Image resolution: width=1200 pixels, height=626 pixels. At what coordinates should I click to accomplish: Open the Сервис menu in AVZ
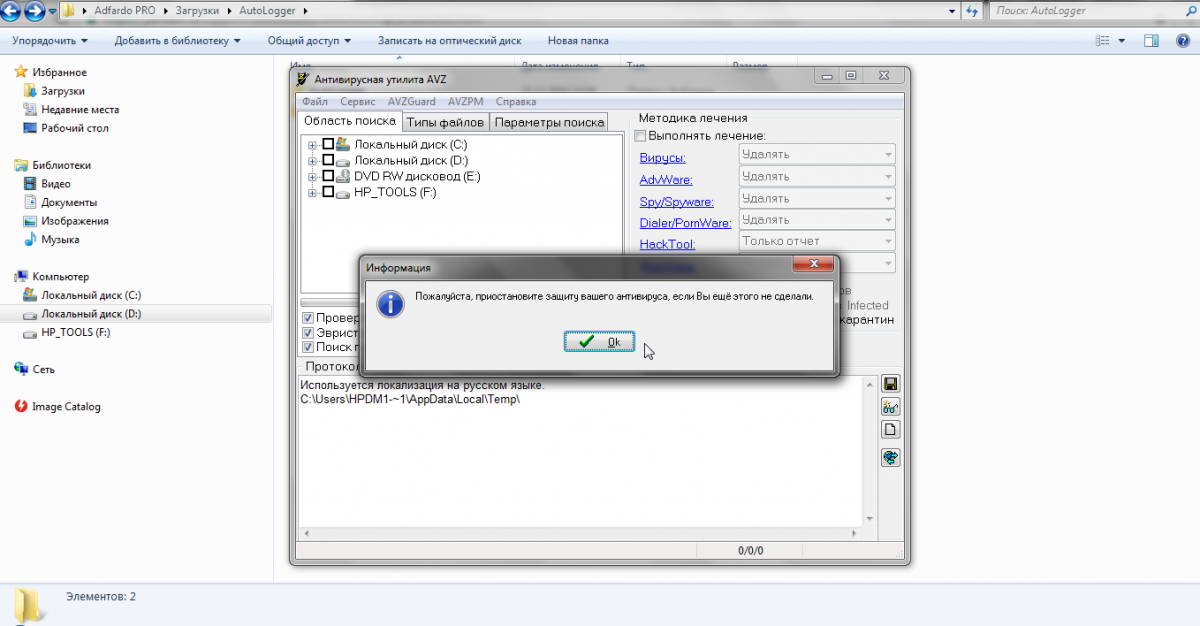point(357,101)
